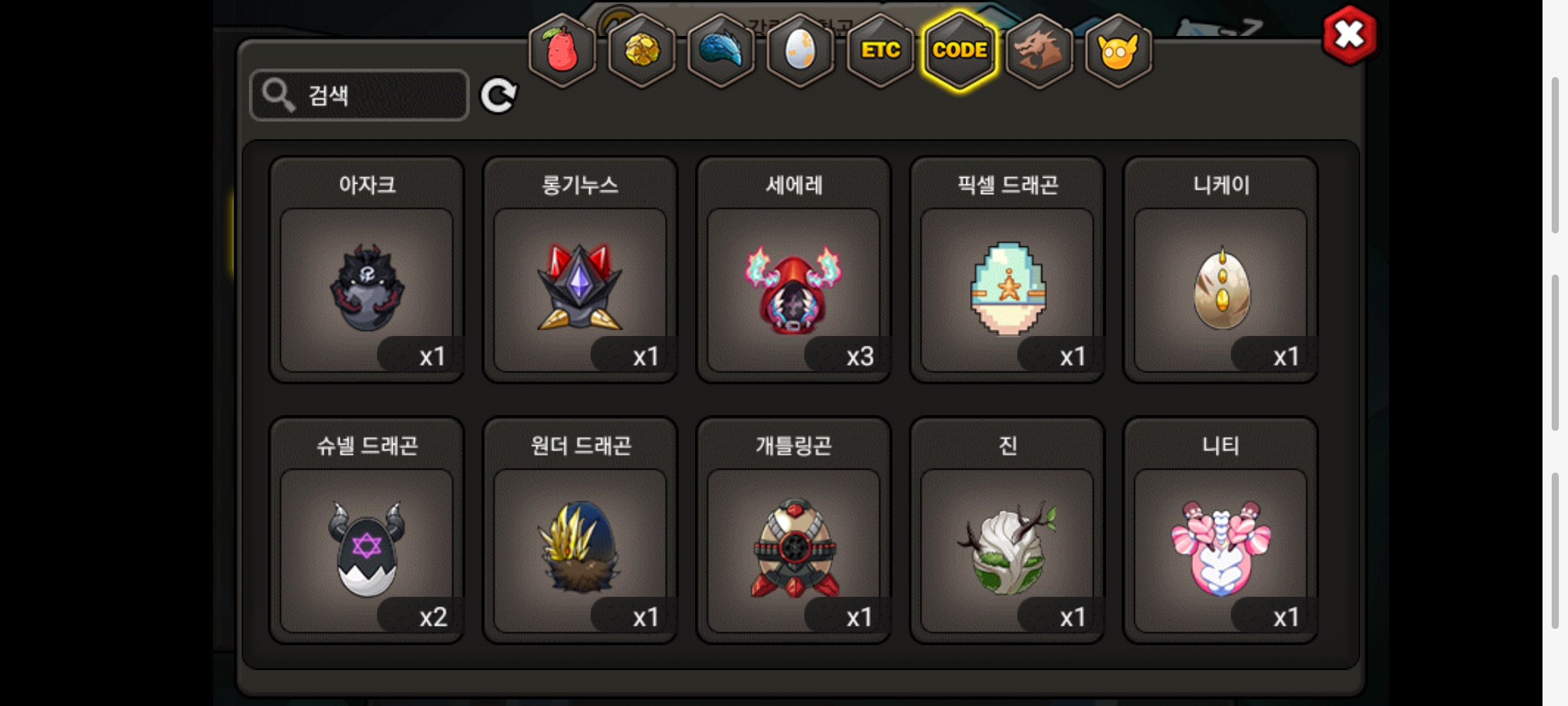1568x706 pixels.
Task: Select the 롱기누스 crystal egg item
Action: [x=580, y=269]
